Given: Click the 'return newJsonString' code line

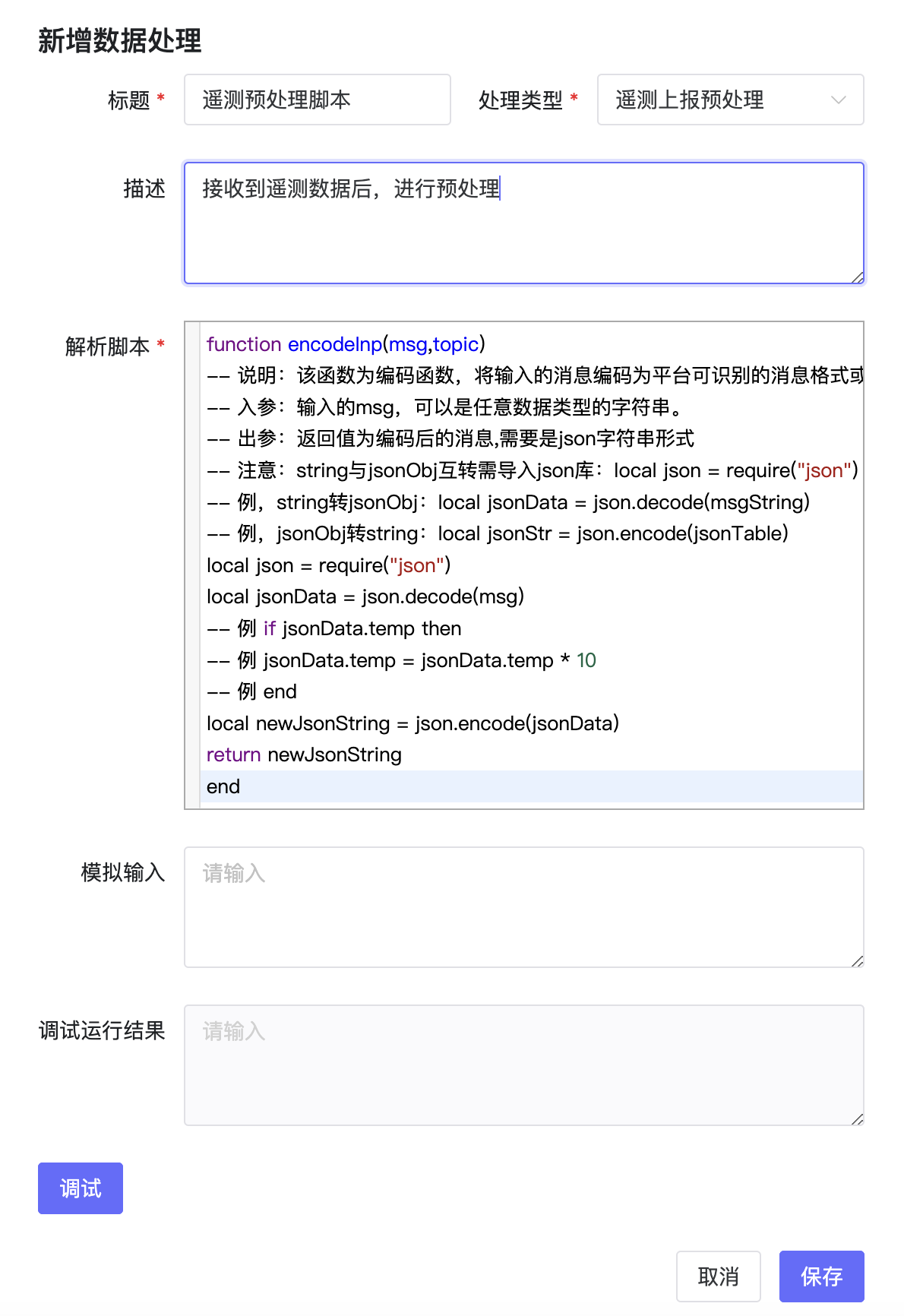Looking at the screenshot, I should click(x=304, y=754).
